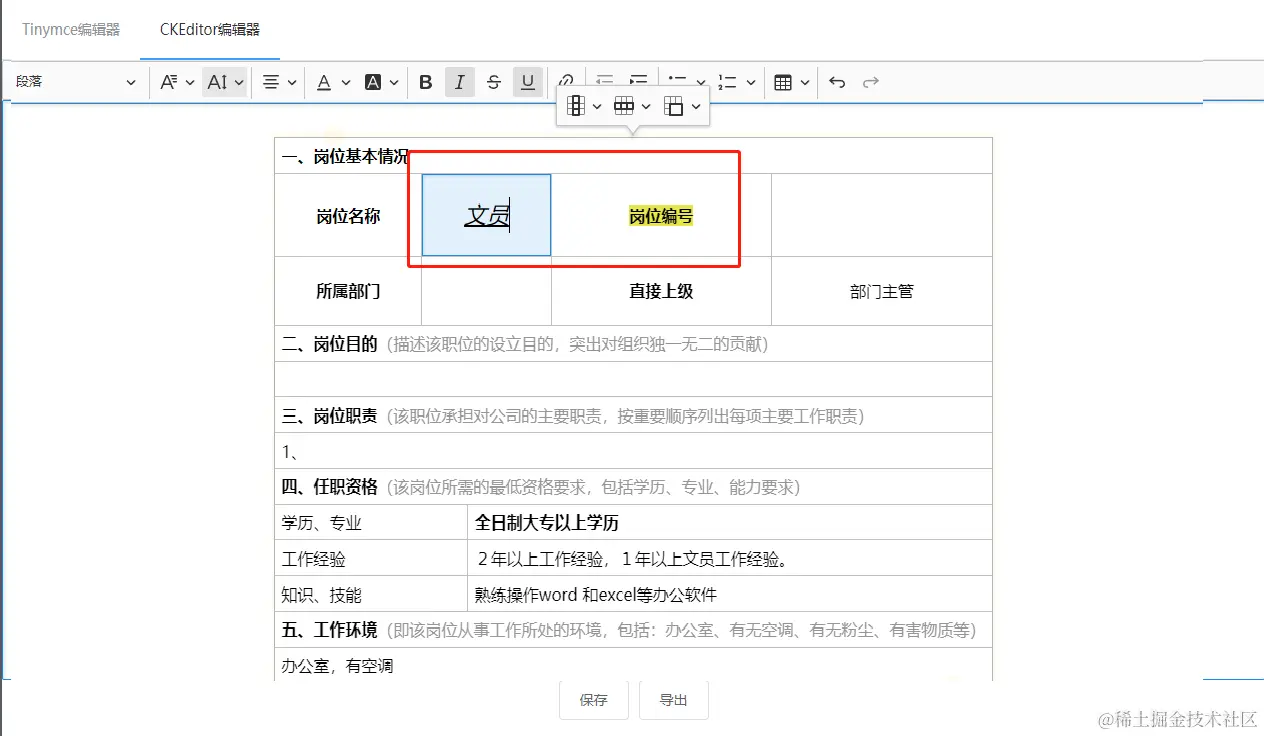
Task: Open the insert table dropdown
Action: tap(792, 82)
